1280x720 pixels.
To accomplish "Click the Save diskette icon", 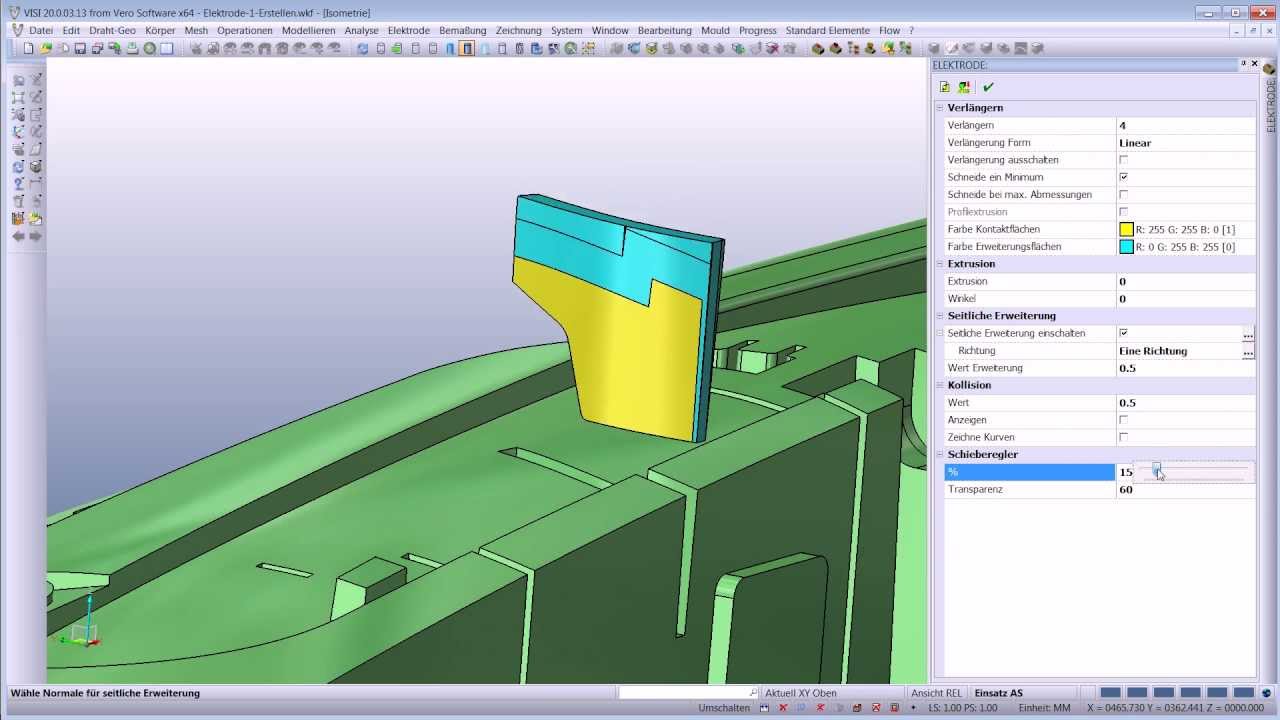I will tap(80, 48).
